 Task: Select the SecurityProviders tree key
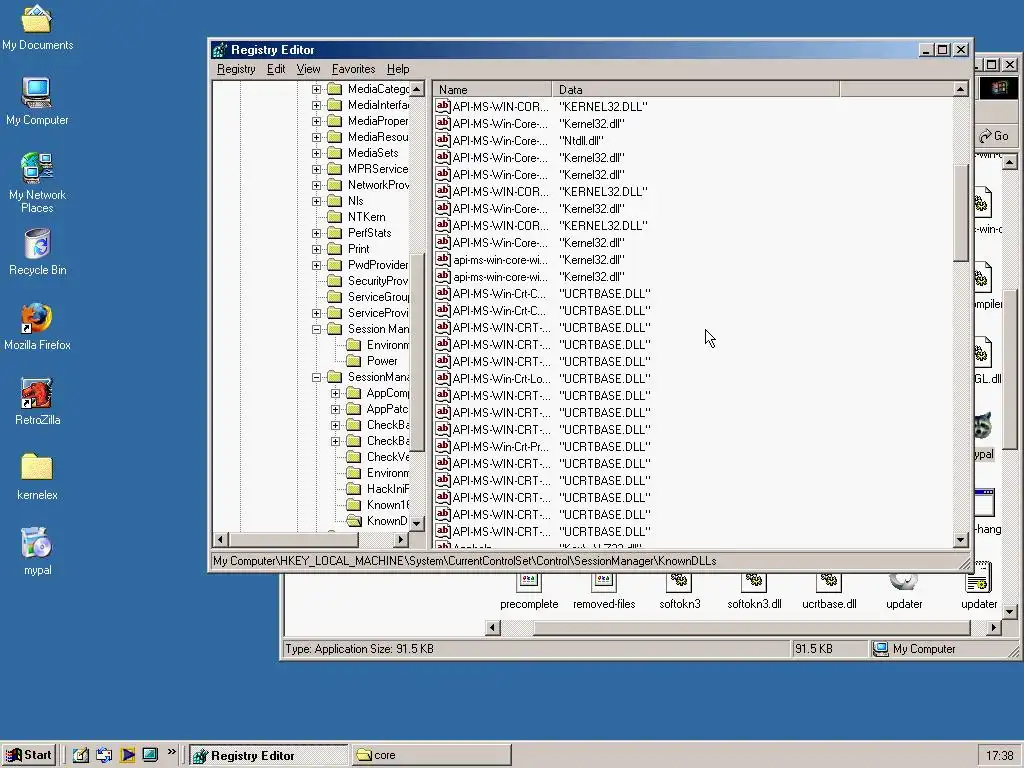377,281
